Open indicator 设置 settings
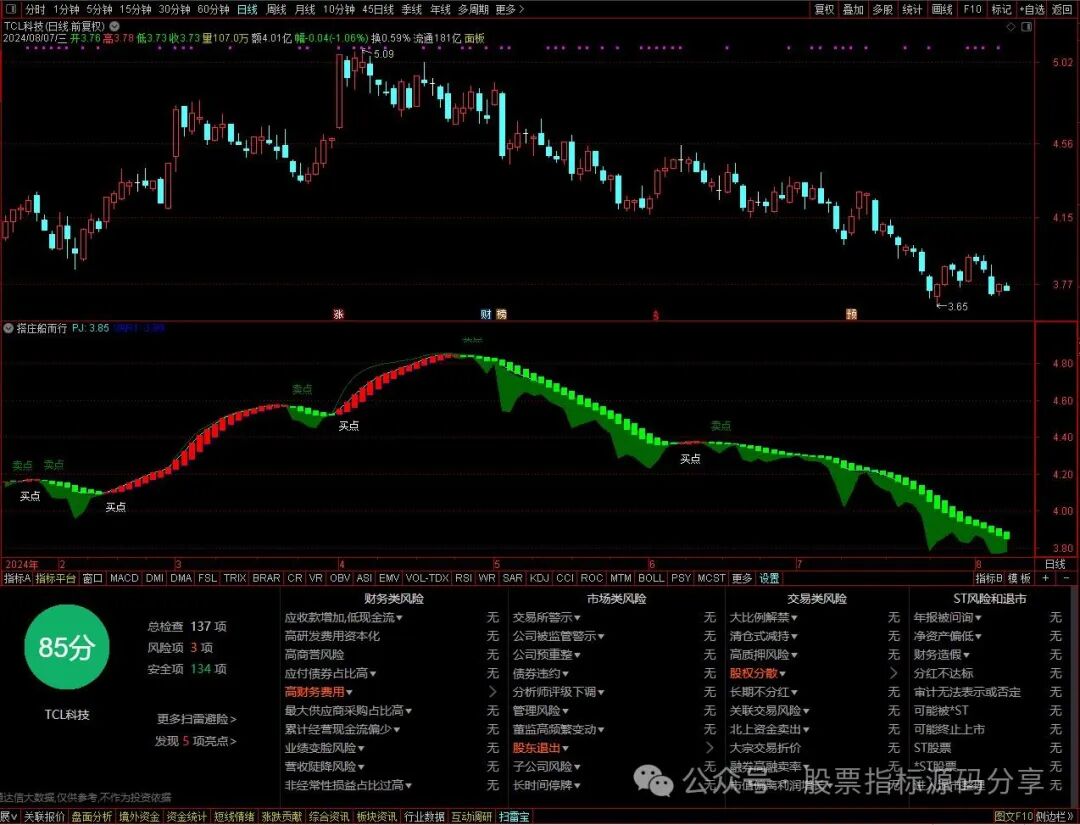The height and width of the screenshot is (825, 1080). (769, 578)
